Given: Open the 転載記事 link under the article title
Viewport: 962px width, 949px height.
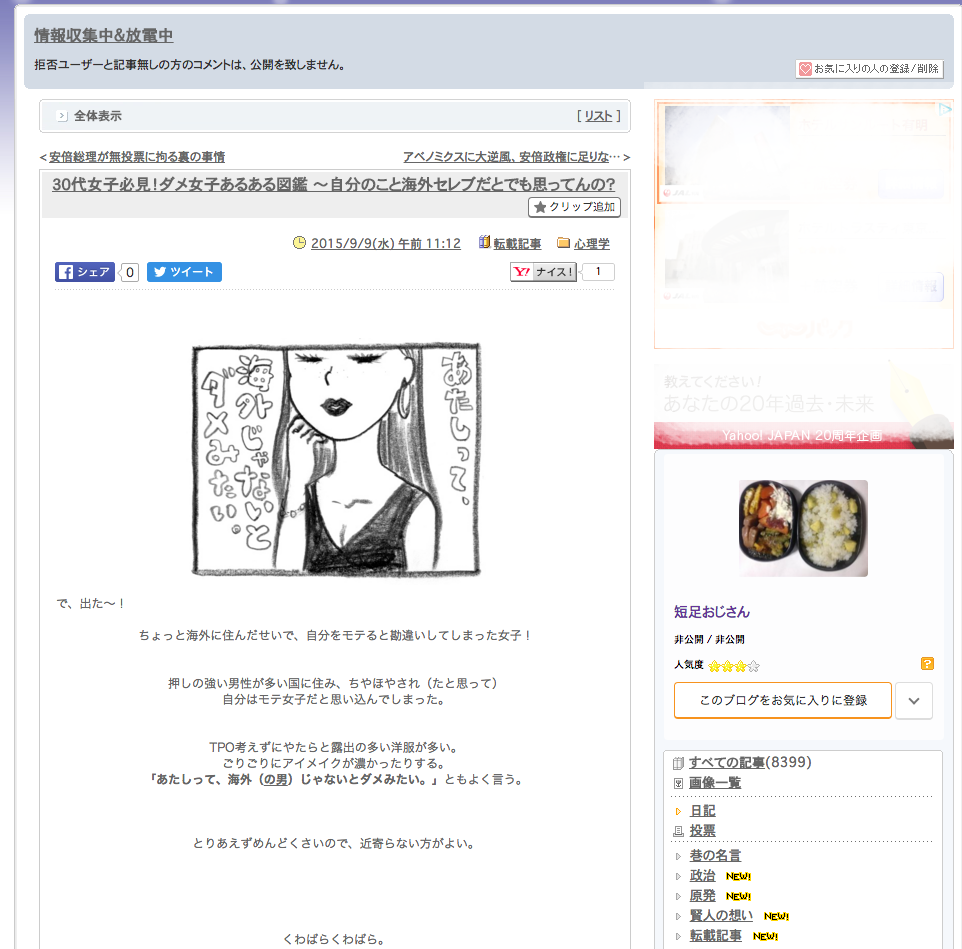Looking at the screenshot, I should tap(517, 244).
